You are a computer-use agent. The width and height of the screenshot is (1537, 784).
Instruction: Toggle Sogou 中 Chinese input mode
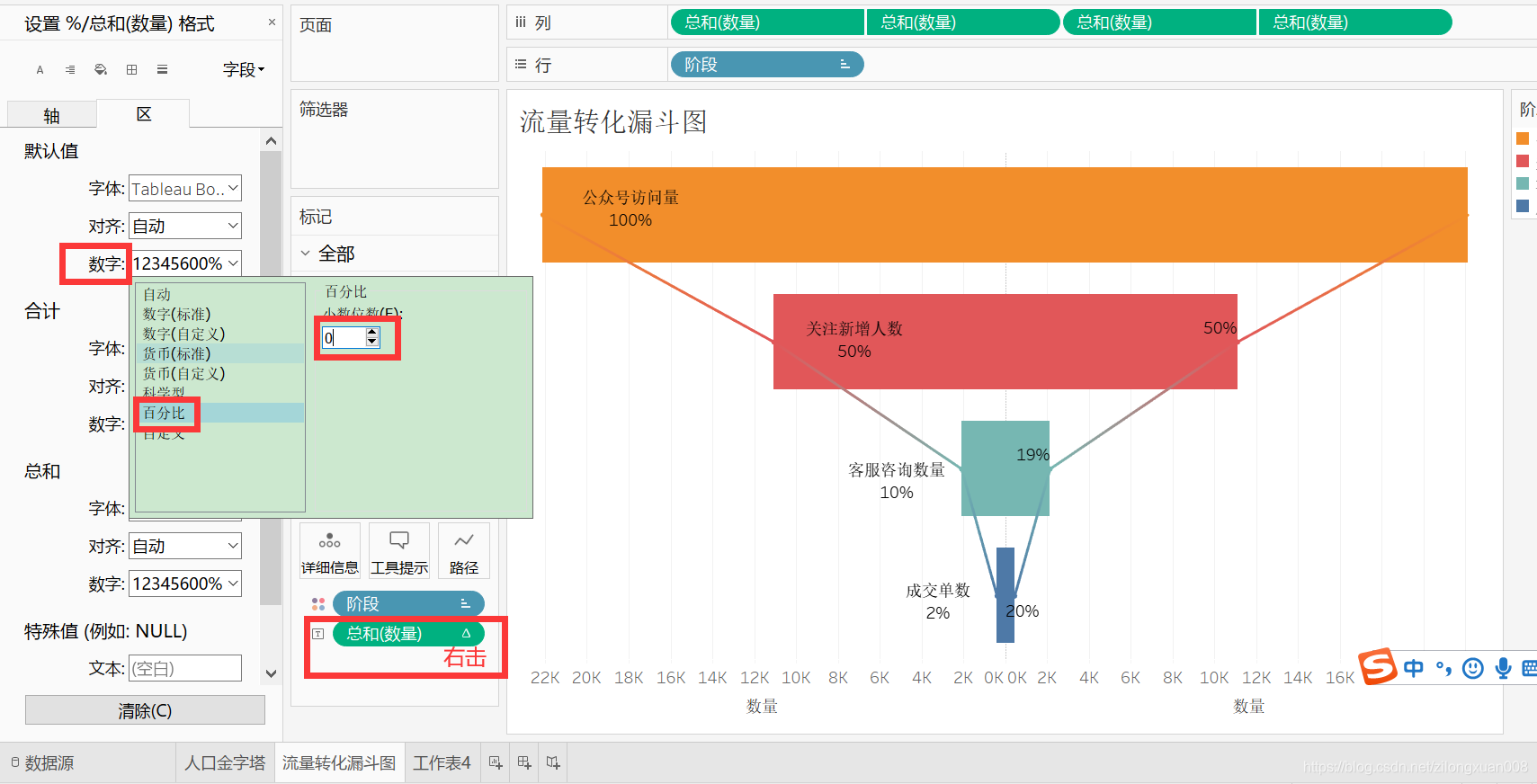[x=1414, y=668]
